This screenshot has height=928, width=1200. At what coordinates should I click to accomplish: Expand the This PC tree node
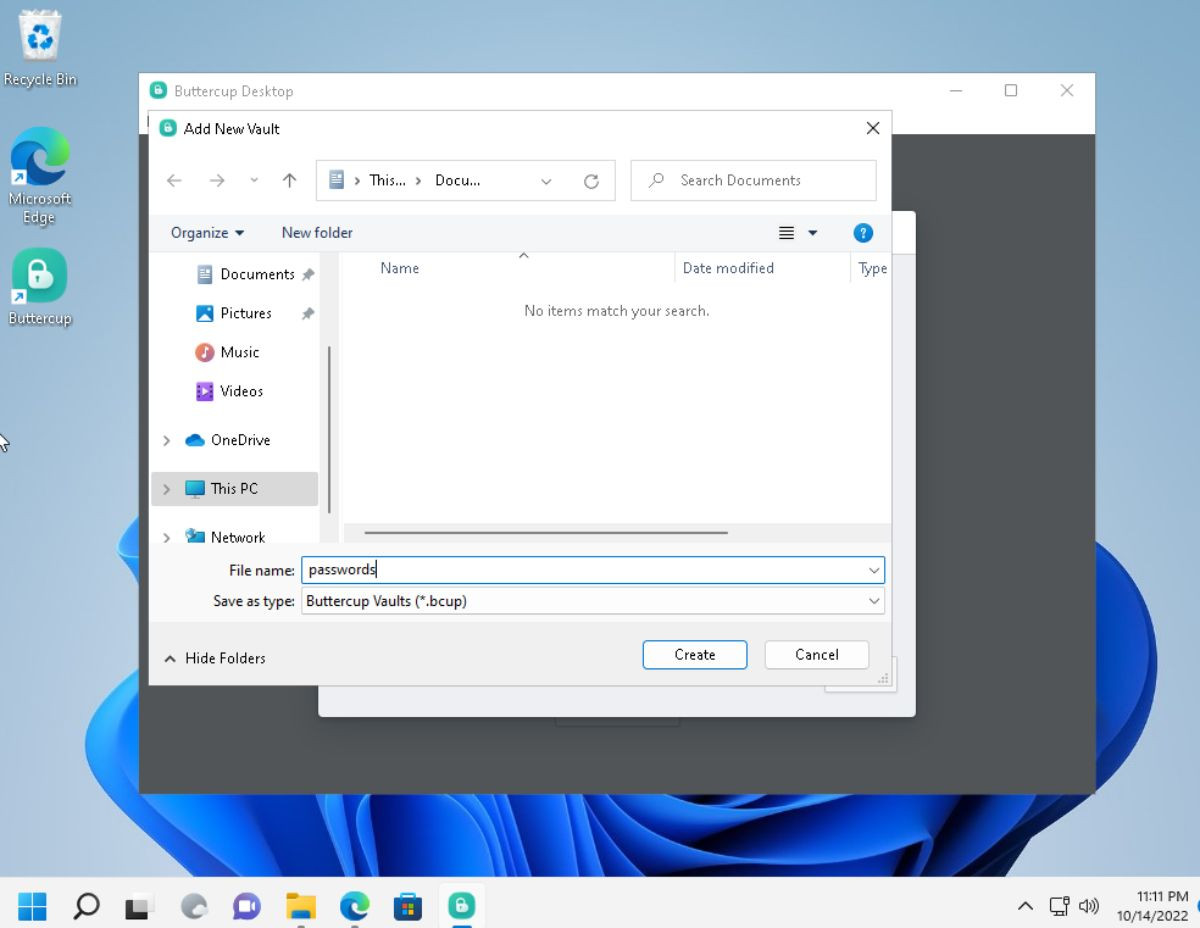point(167,489)
